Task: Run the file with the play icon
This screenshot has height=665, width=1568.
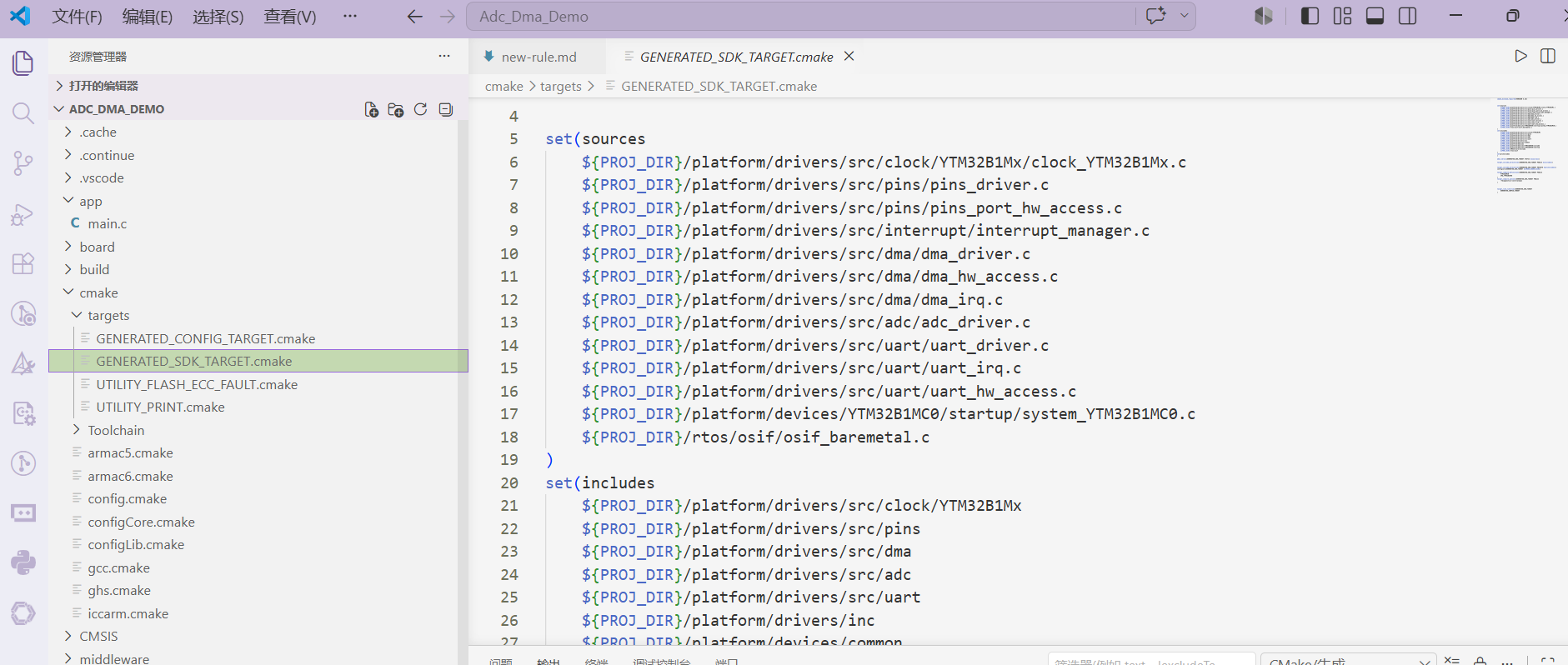Action: [1520, 56]
